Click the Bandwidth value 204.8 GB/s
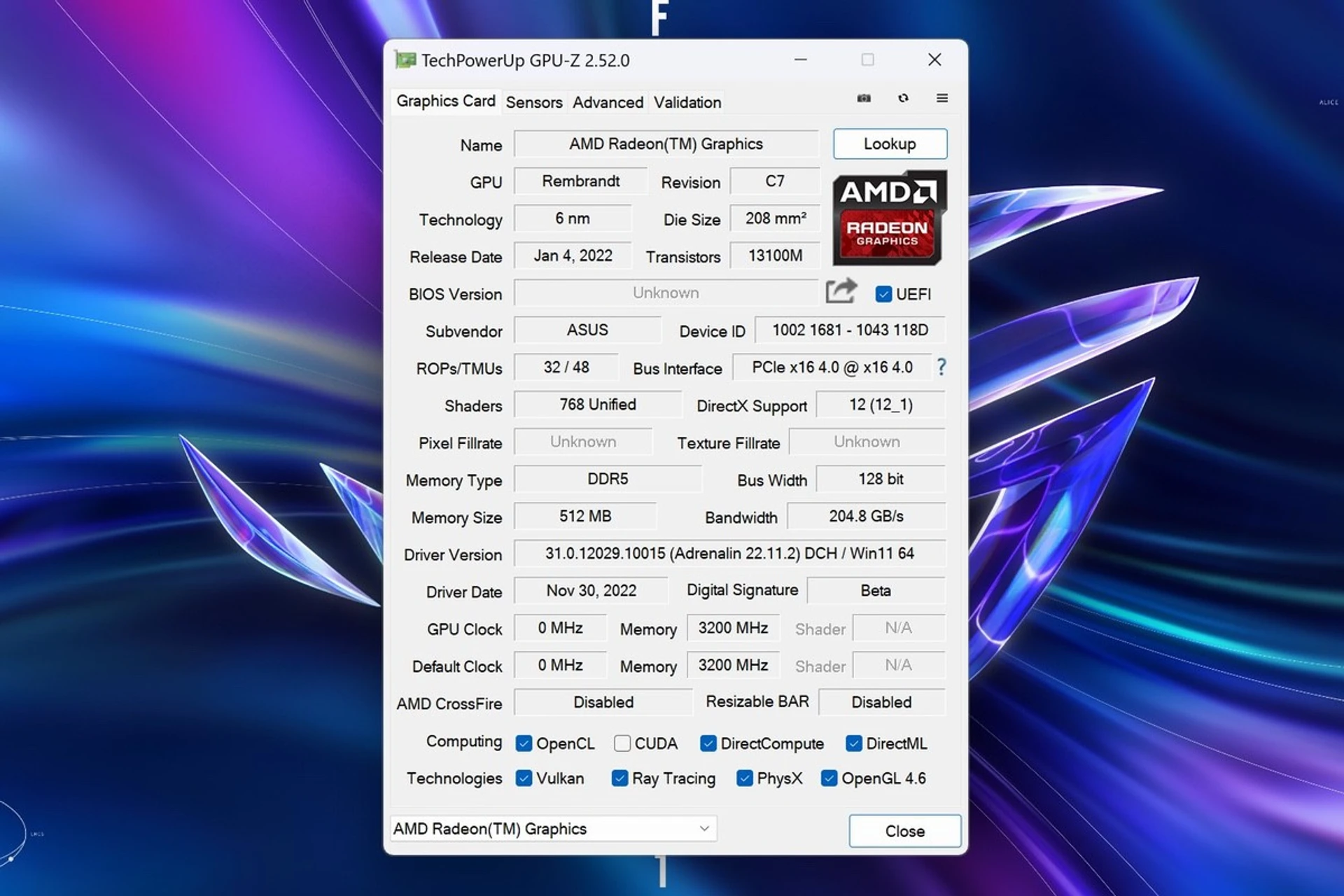The image size is (1344, 896). 866,516
